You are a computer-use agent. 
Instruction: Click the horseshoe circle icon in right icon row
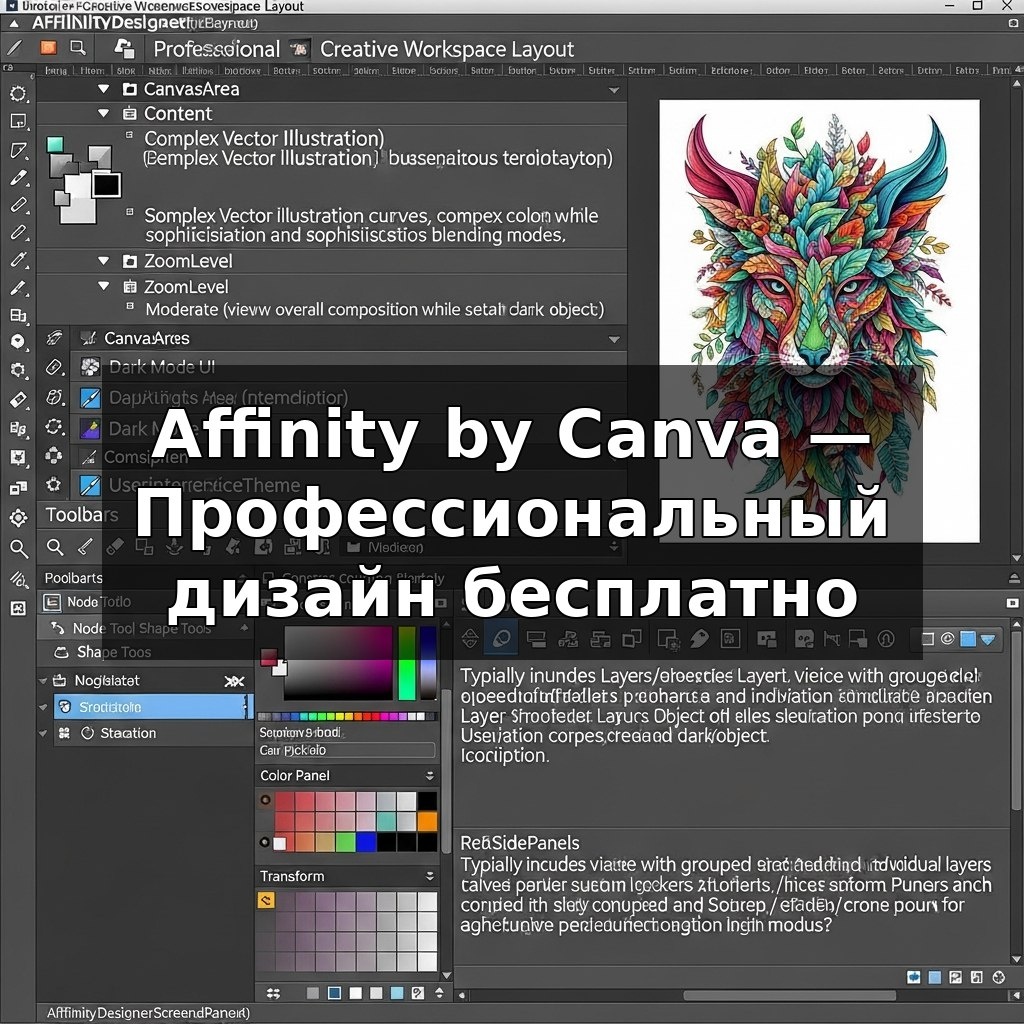pos(886,638)
